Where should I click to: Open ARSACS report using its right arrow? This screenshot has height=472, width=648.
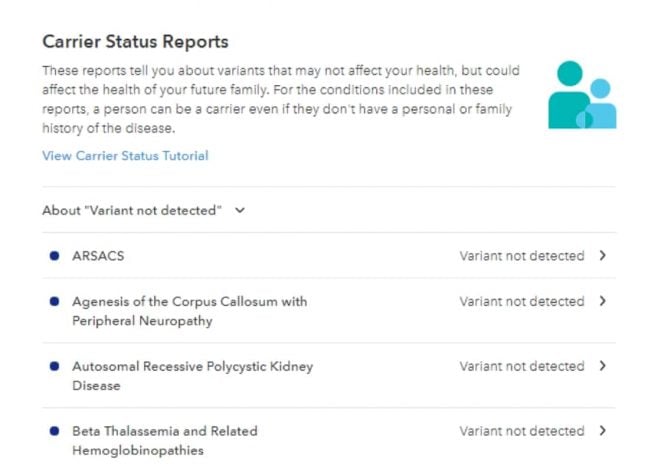click(602, 255)
